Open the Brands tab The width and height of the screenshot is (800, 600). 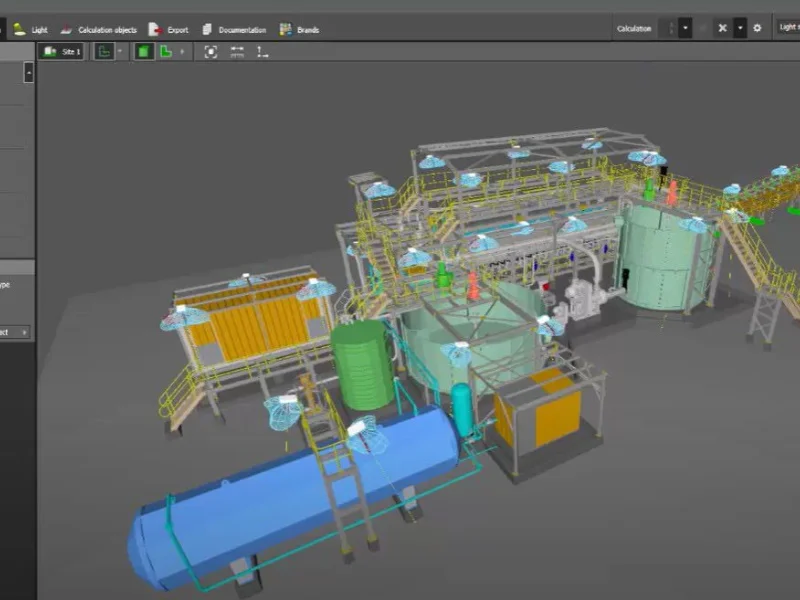[299, 30]
